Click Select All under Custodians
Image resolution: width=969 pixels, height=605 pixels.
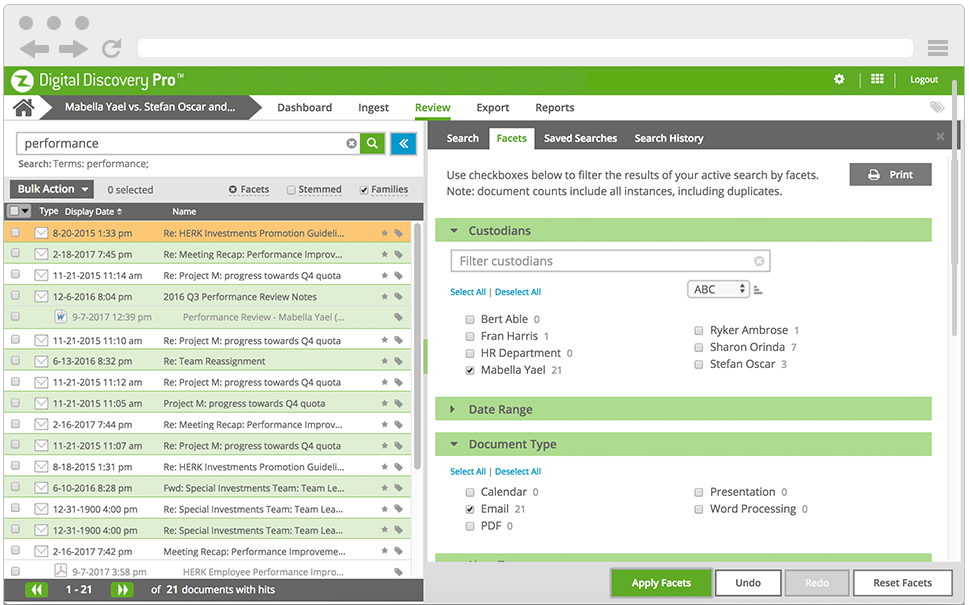468,292
